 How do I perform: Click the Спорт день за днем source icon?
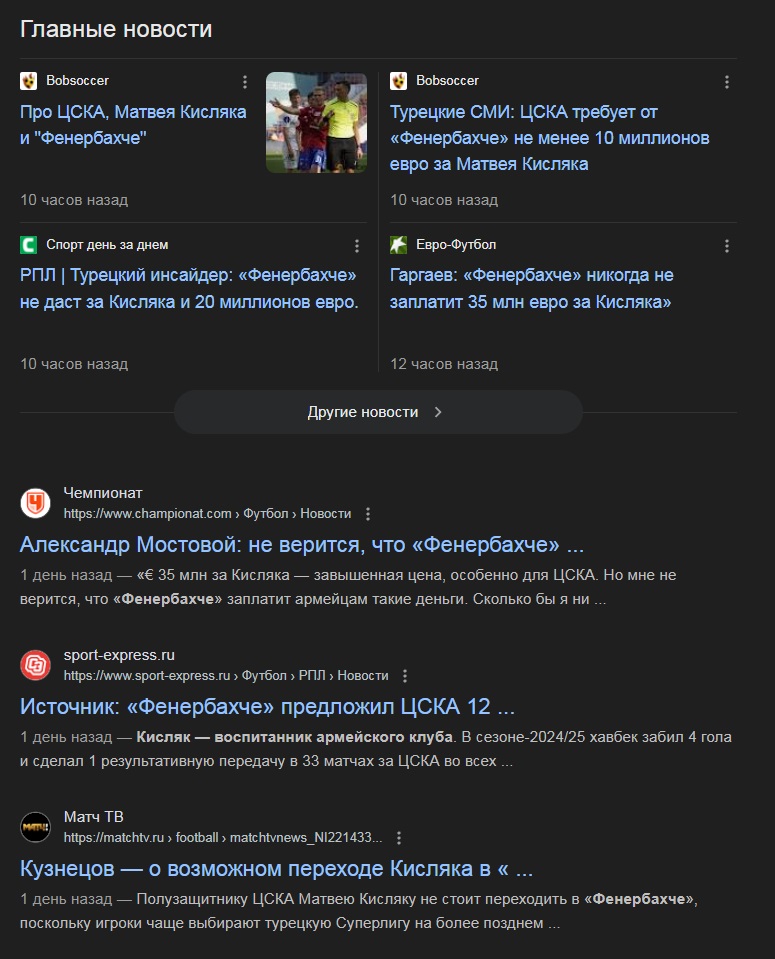point(29,245)
